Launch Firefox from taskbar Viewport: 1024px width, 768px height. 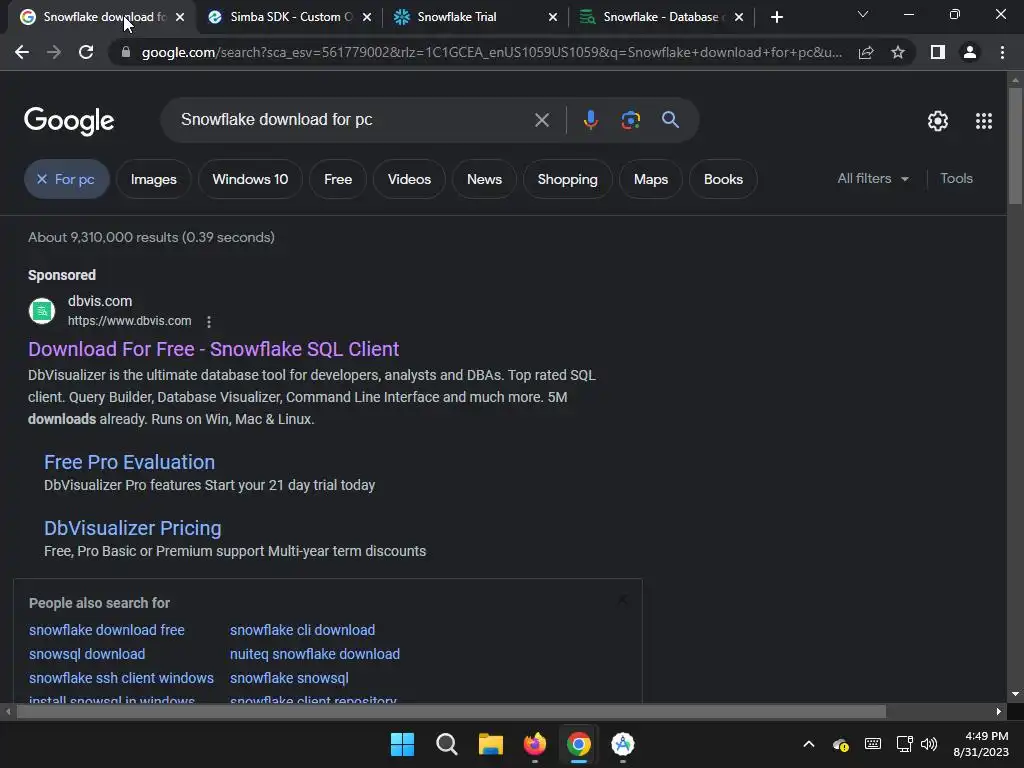click(535, 744)
